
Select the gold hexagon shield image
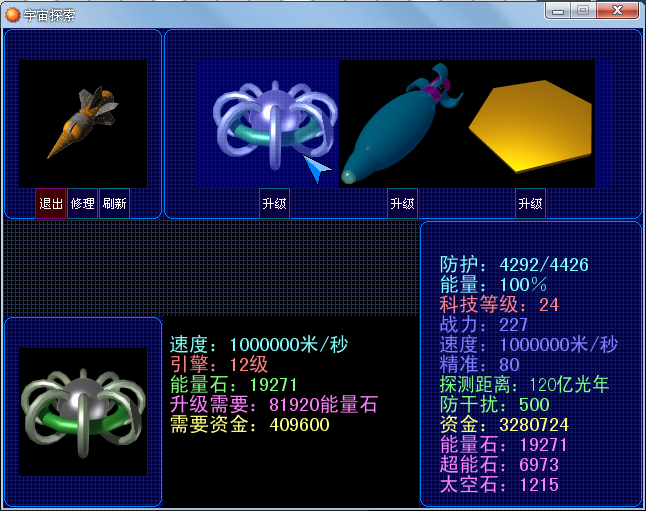(x=531, y=124)
